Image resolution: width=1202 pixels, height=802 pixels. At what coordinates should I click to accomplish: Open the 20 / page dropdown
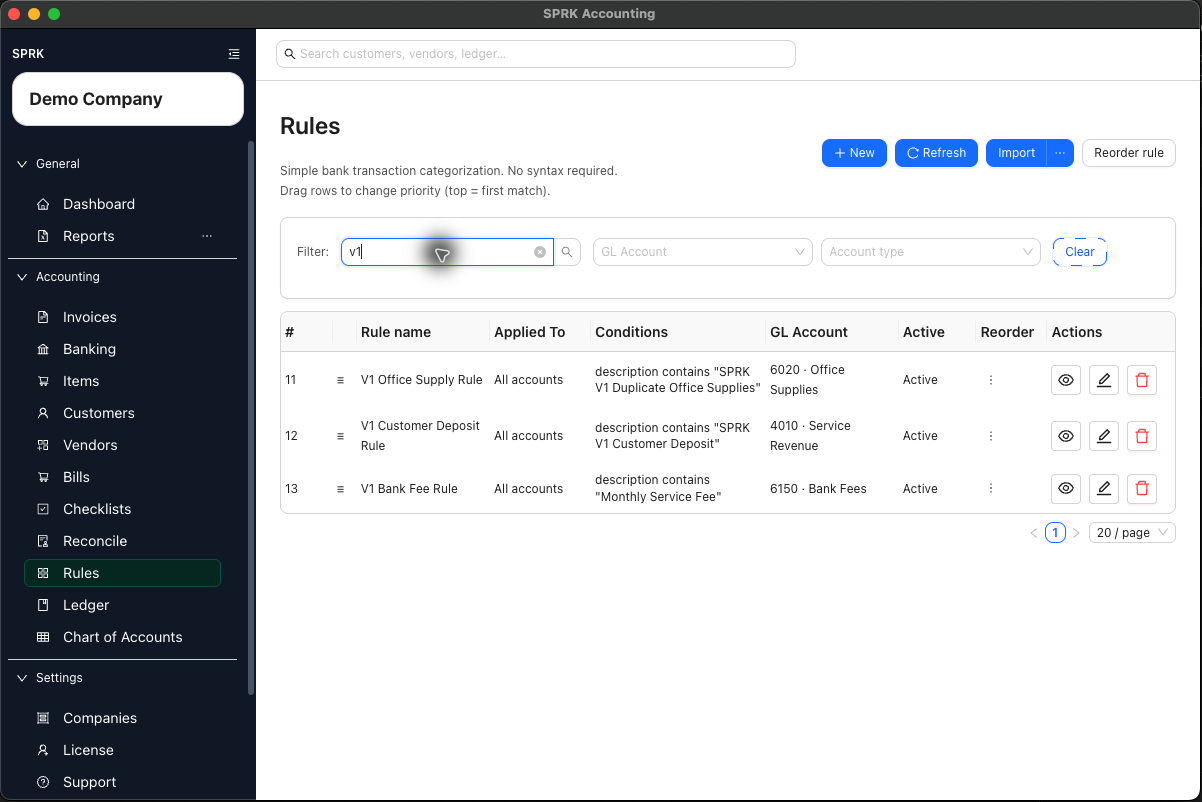tap(1132, 533)
